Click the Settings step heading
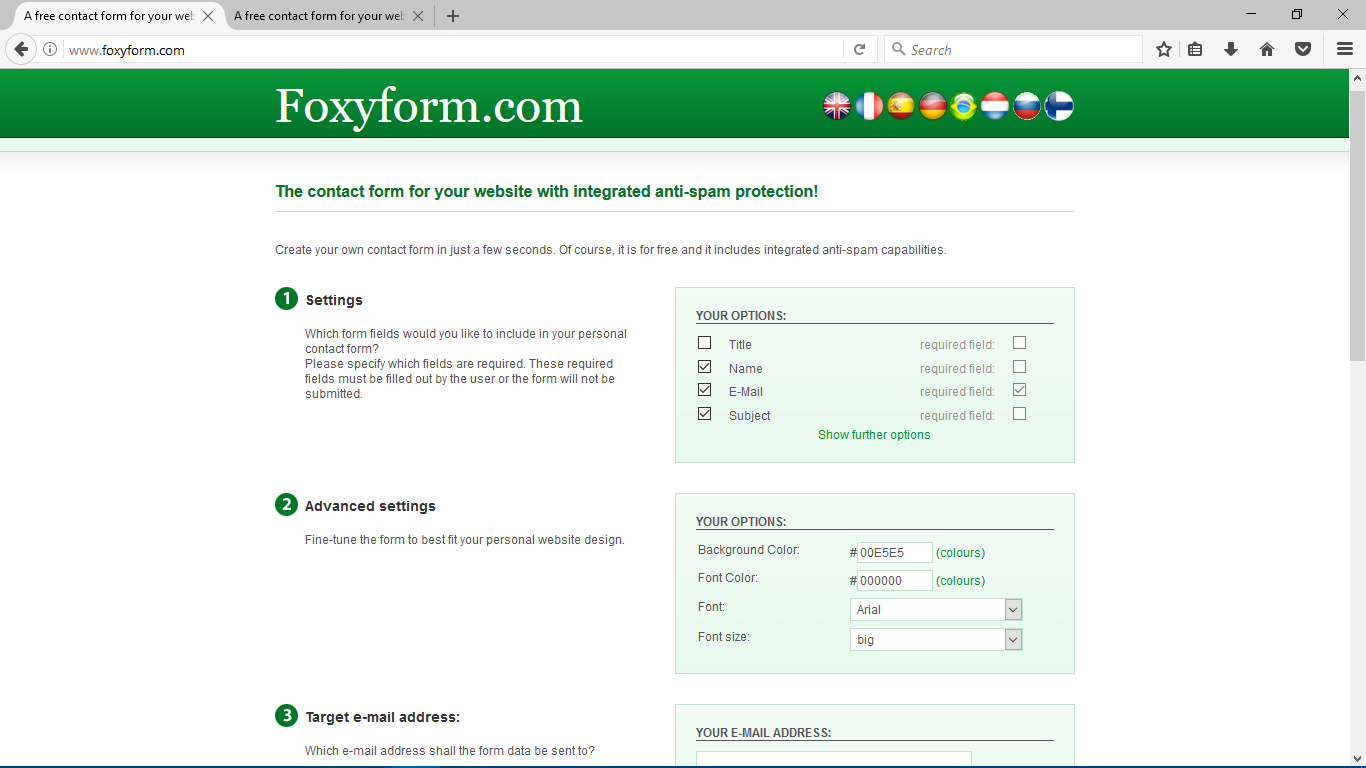The height and width of the screenshot is (768, 1366). (334, 300)
